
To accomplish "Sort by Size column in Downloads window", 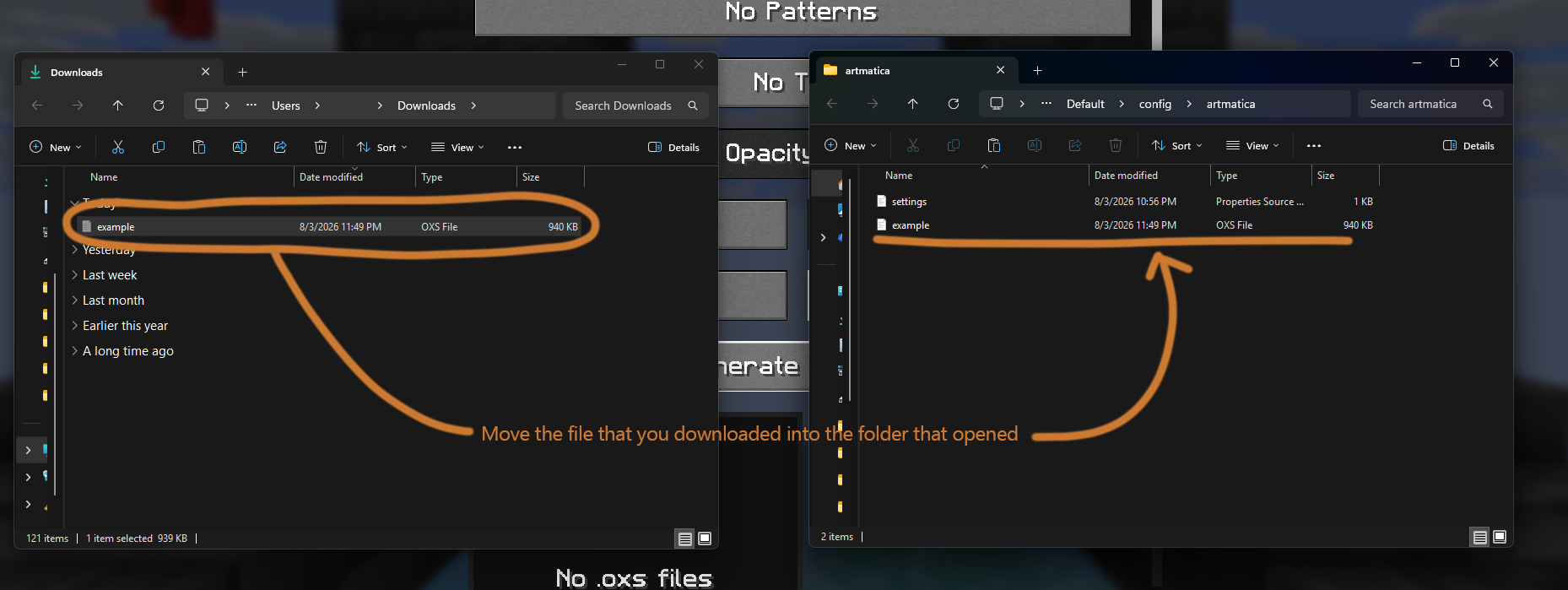I will tap(550, 177).
